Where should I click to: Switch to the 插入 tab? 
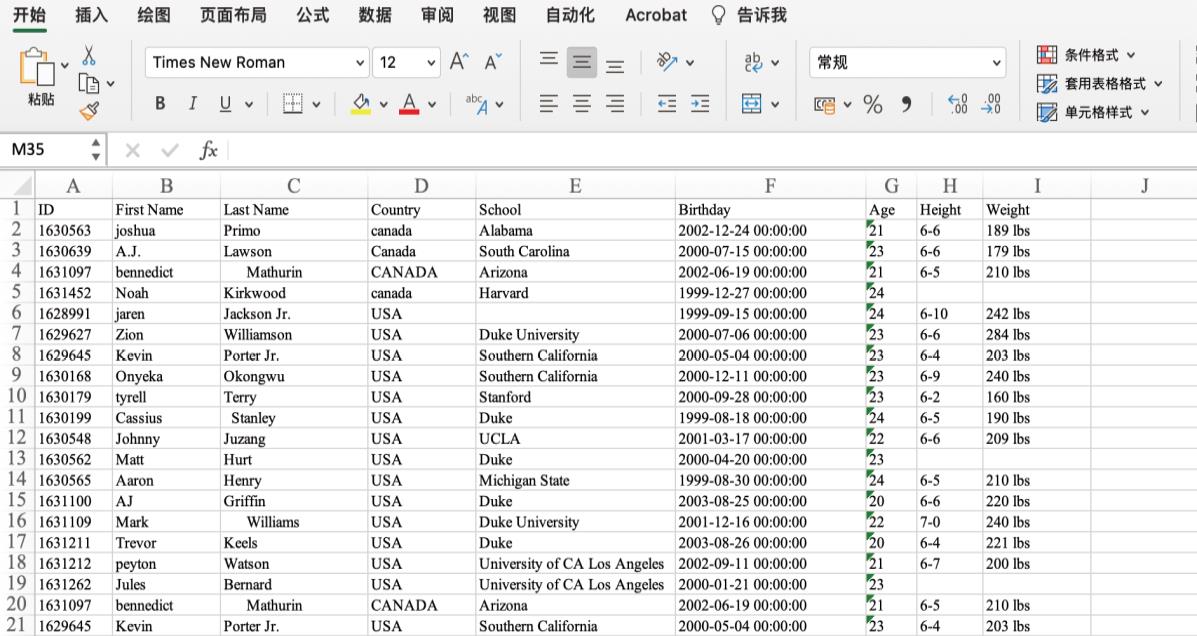tap(92, 15)
